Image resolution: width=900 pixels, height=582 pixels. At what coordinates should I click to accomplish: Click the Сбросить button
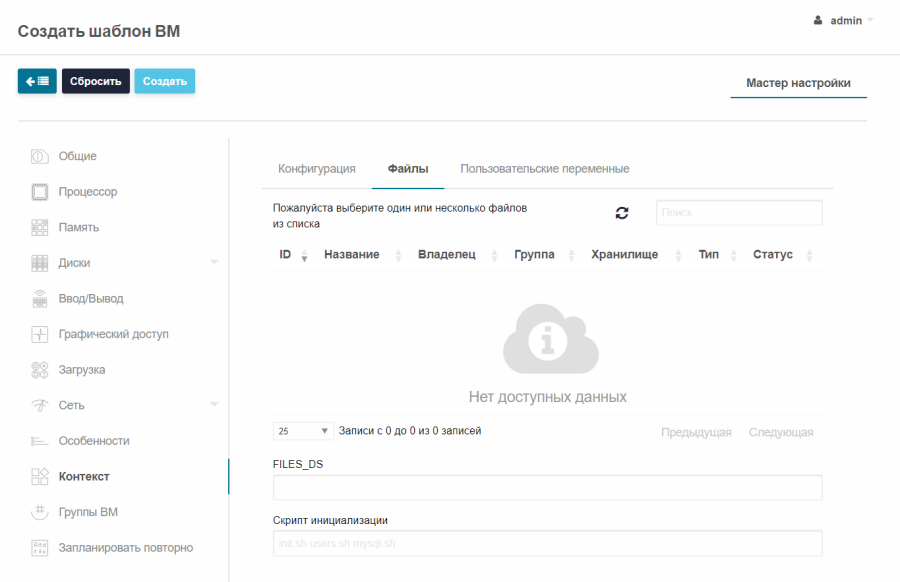click(x=96, y=81)
